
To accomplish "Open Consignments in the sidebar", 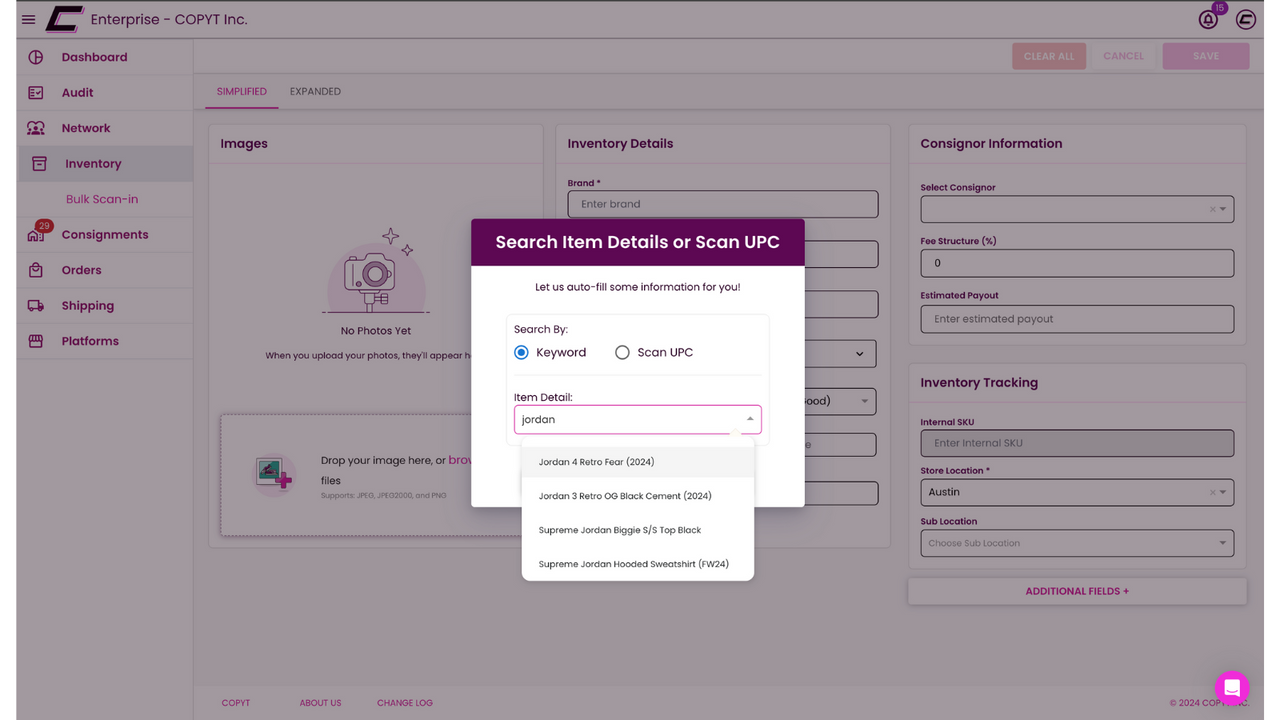I will 105,234.
